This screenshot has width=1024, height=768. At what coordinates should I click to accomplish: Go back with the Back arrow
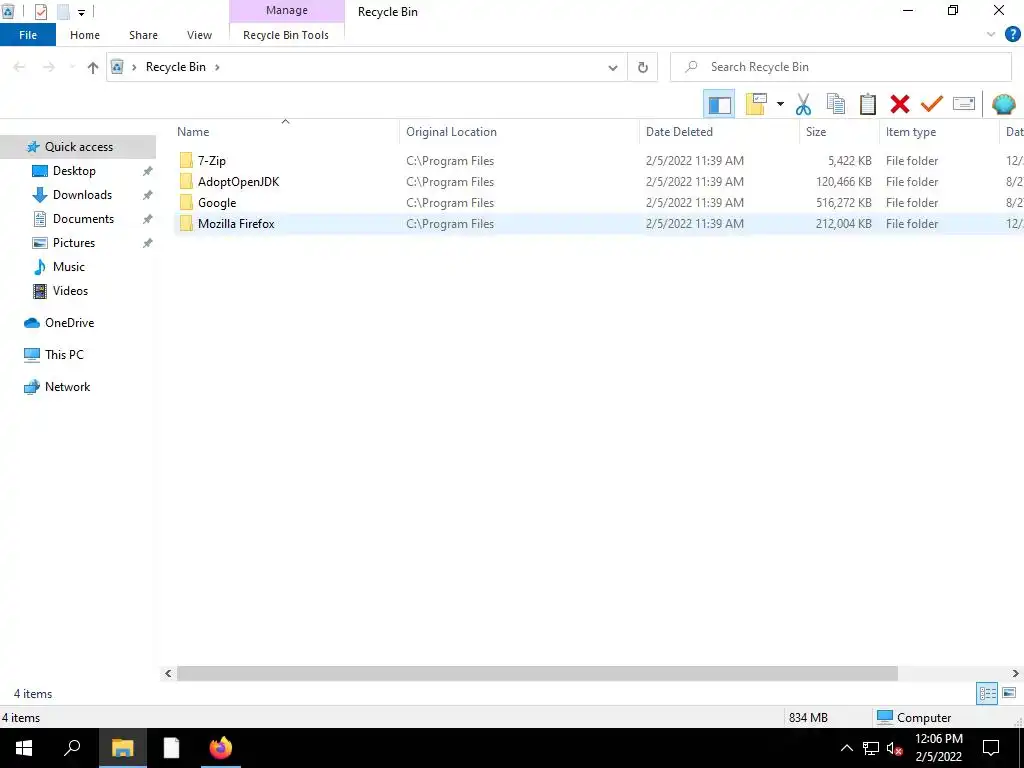(19, 67)
